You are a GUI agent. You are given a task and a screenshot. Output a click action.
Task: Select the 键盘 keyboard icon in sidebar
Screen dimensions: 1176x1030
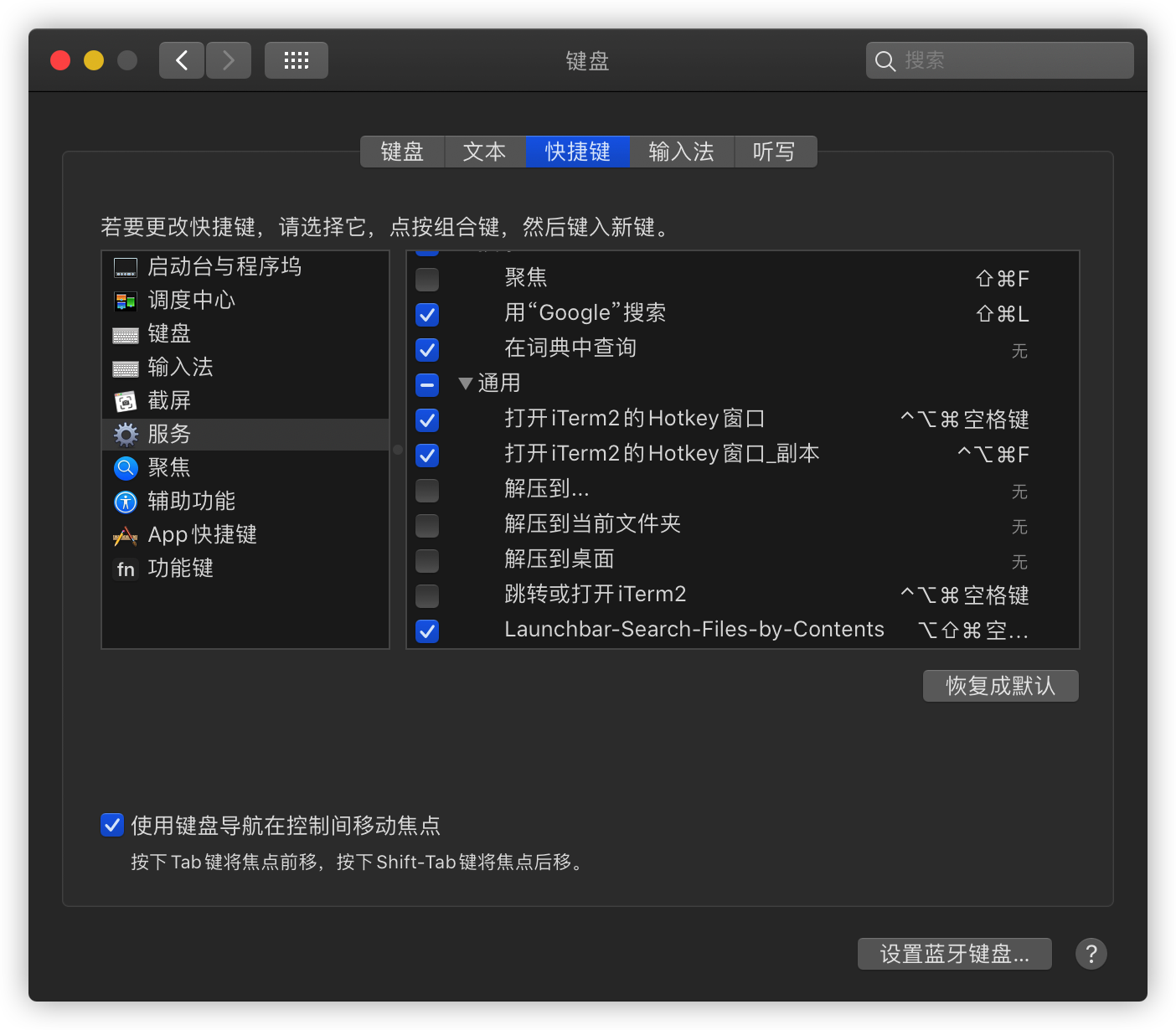(125, 333)
